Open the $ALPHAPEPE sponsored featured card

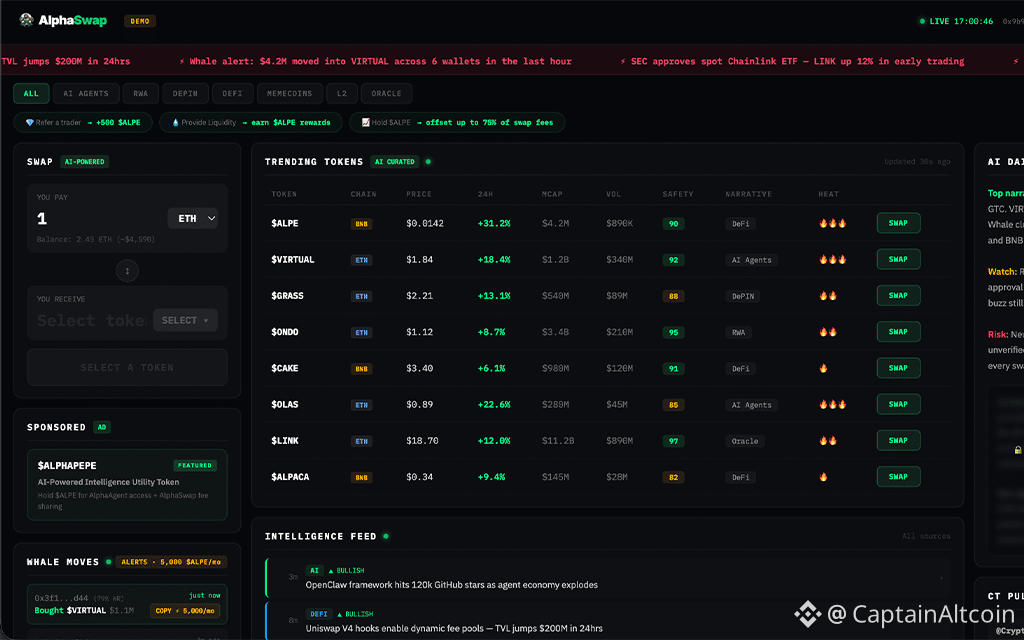[127, 485]
